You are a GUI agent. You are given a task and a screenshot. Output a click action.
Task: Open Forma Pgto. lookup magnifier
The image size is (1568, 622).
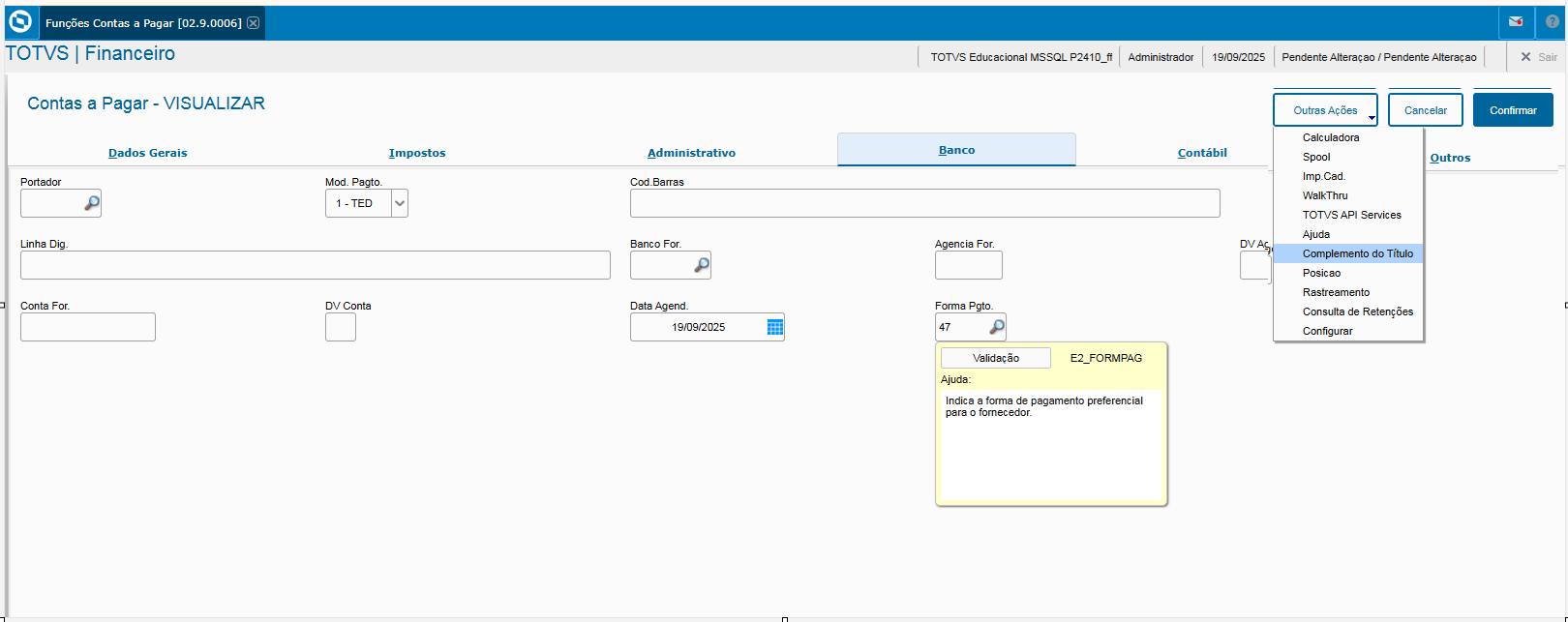pos(996,327)
